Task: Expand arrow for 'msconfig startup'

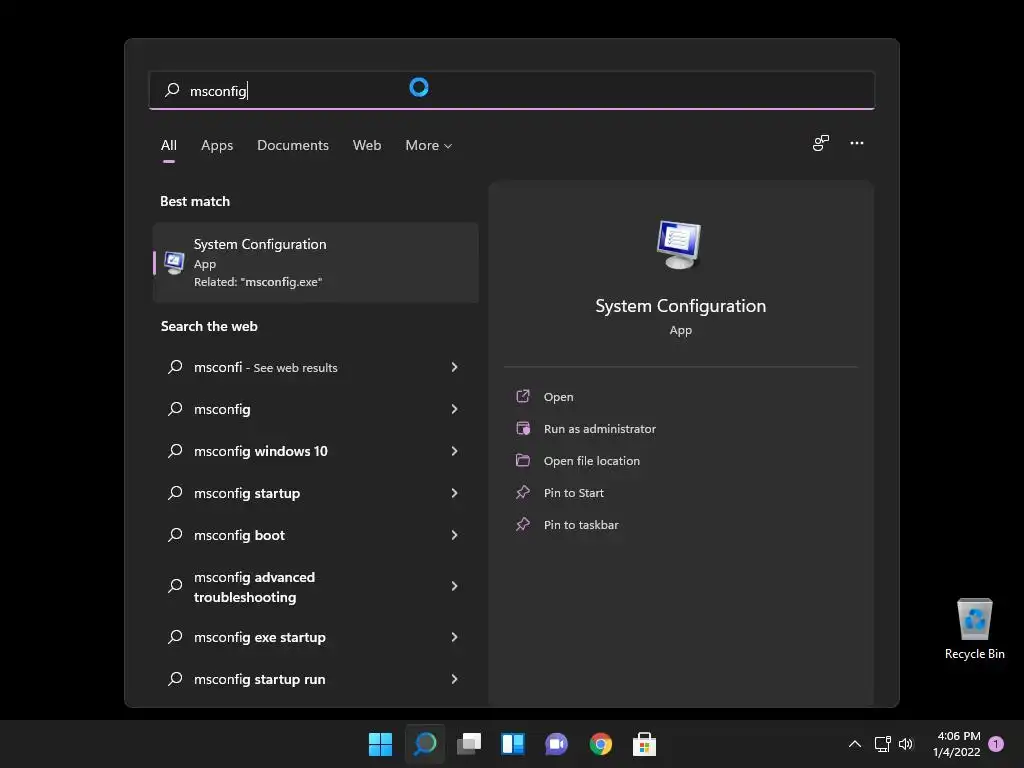Action: [x=455, y=493]
